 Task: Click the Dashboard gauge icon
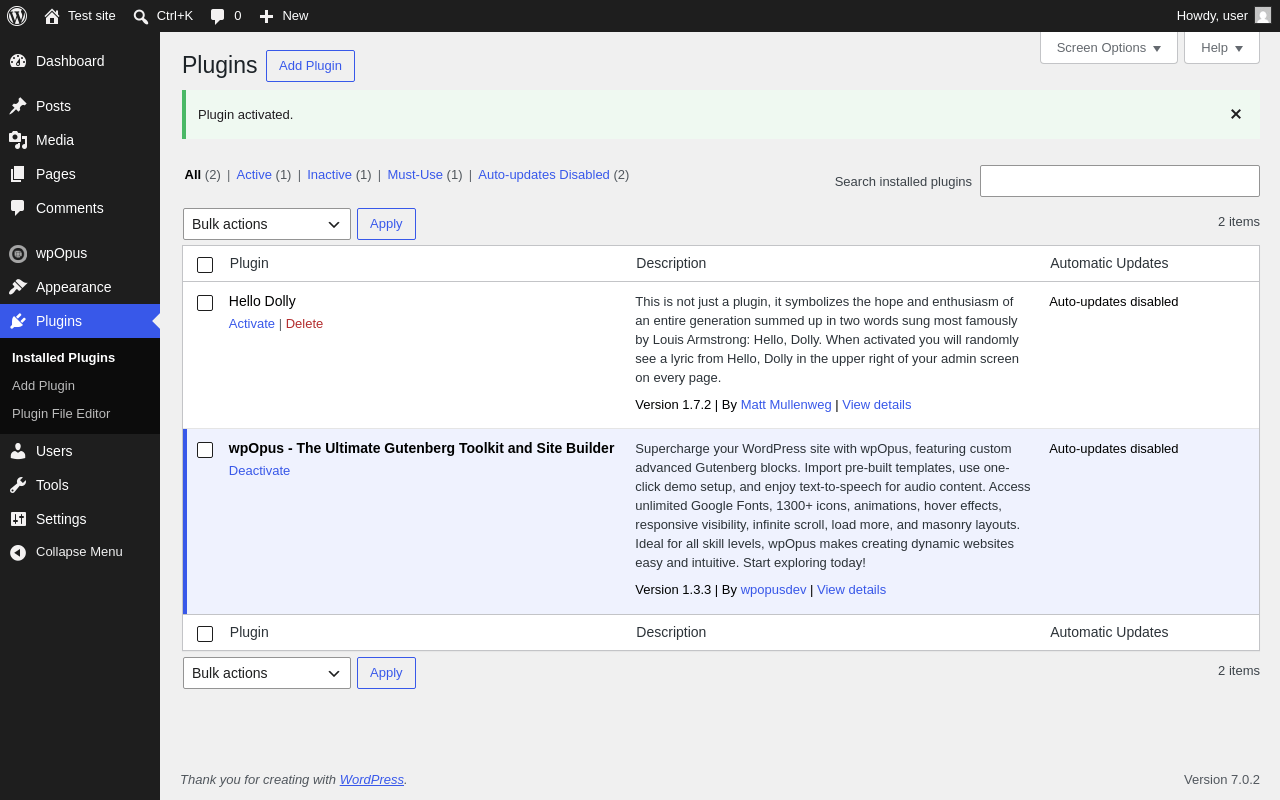coord(18,61)
